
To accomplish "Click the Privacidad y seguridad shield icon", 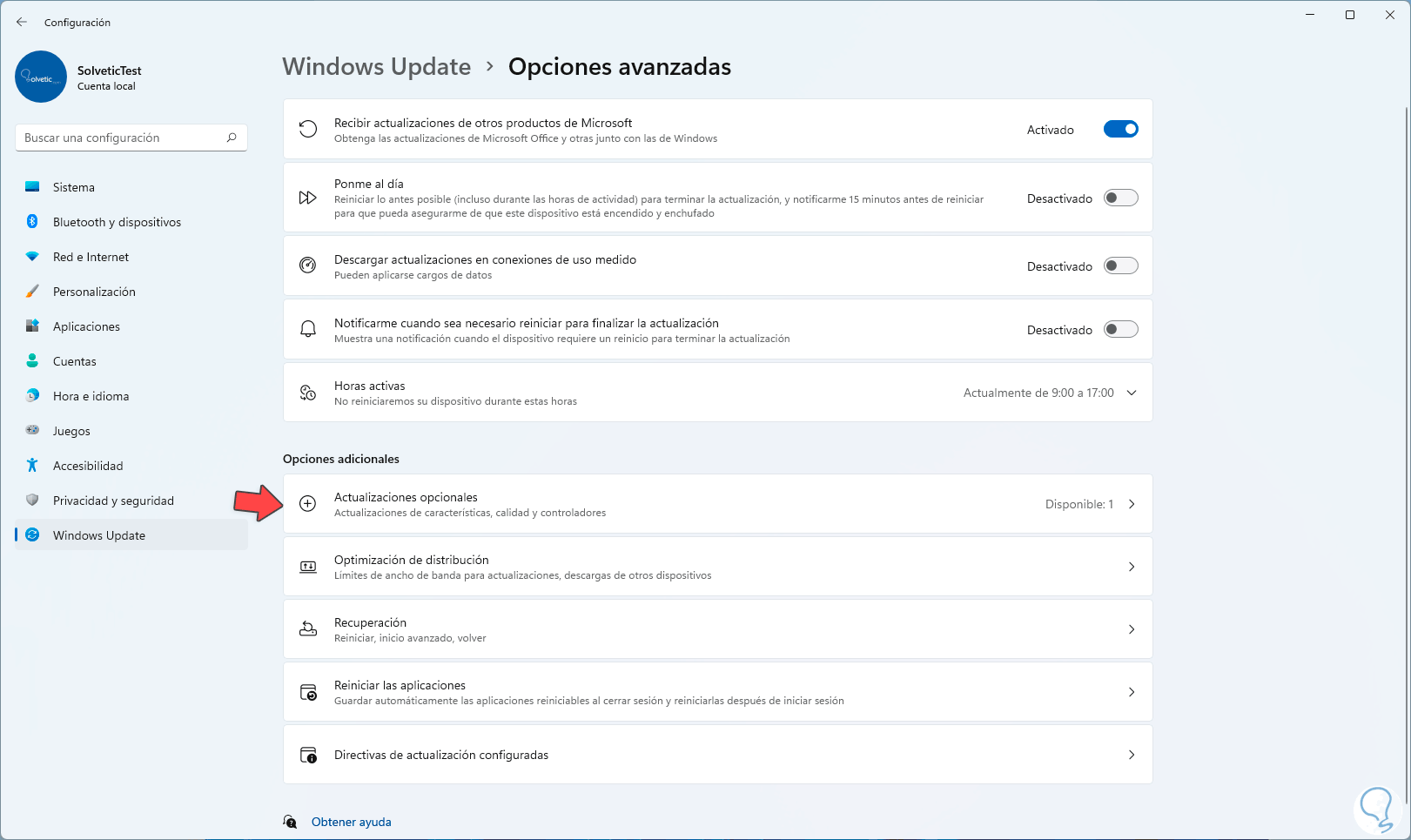I will point(32,501).
